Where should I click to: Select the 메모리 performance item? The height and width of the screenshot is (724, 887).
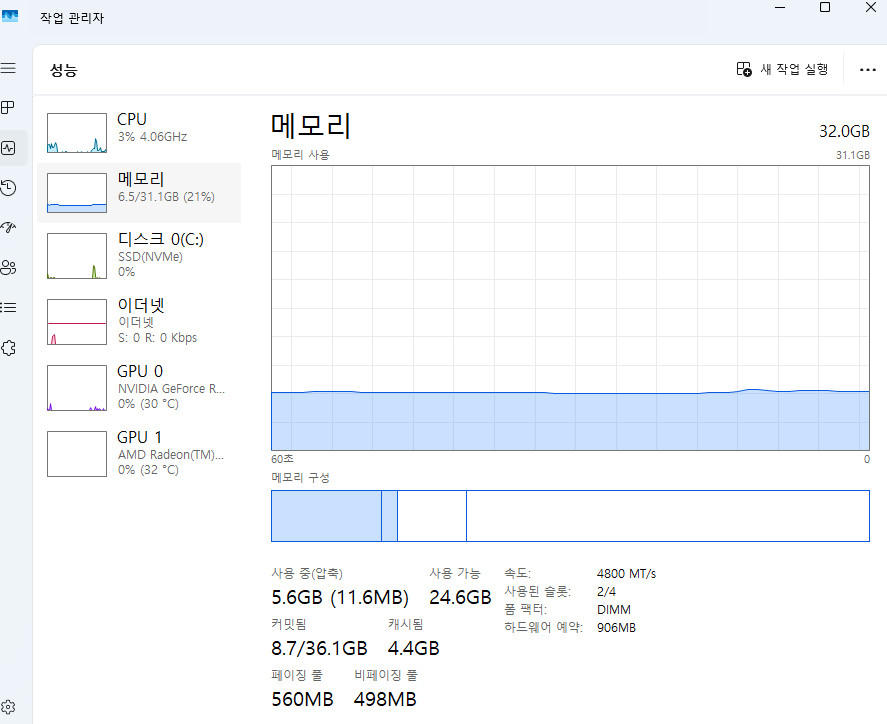pyautogui.click(x=139, y=193)
